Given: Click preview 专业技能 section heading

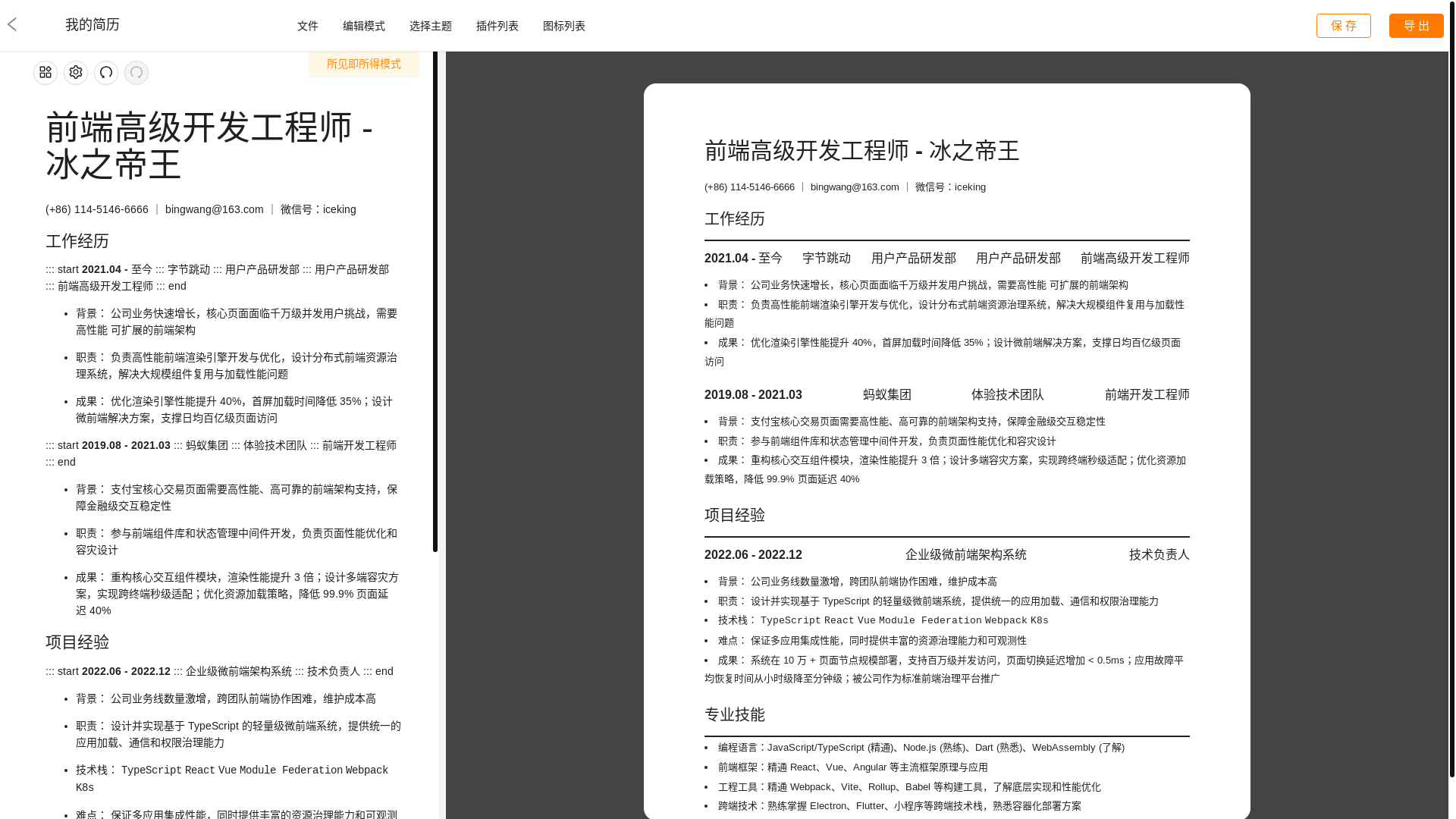Looking at the screenshot, I should [x=735, y=715].
